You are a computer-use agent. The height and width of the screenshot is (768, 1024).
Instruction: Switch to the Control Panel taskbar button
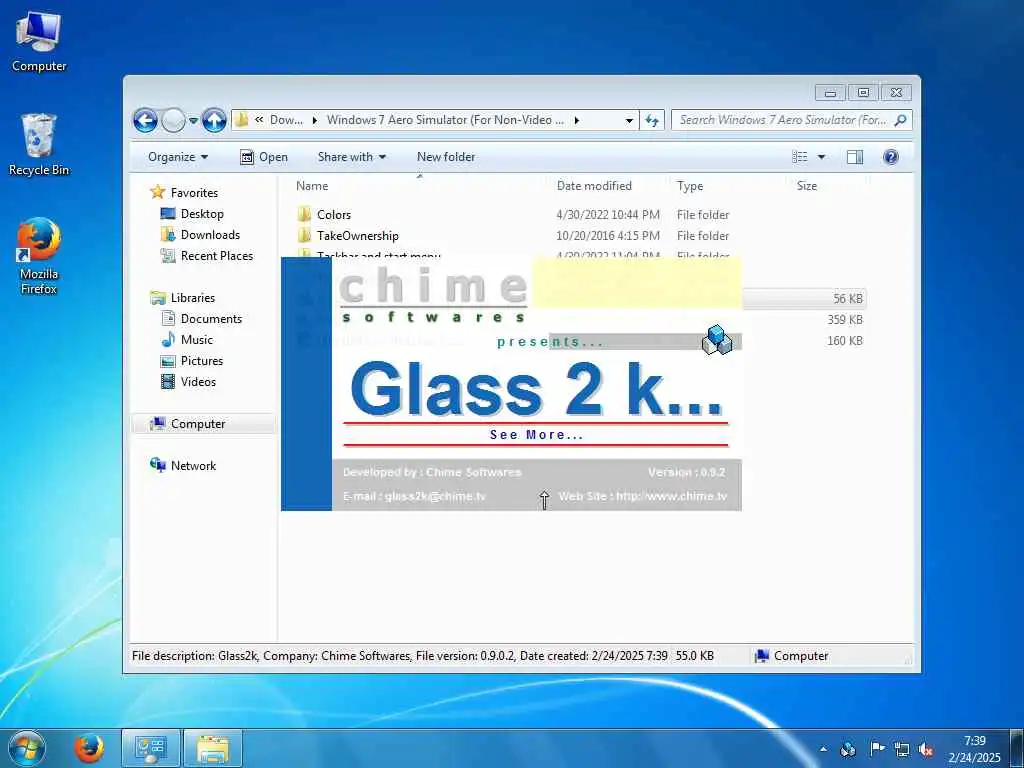(151, 749)
